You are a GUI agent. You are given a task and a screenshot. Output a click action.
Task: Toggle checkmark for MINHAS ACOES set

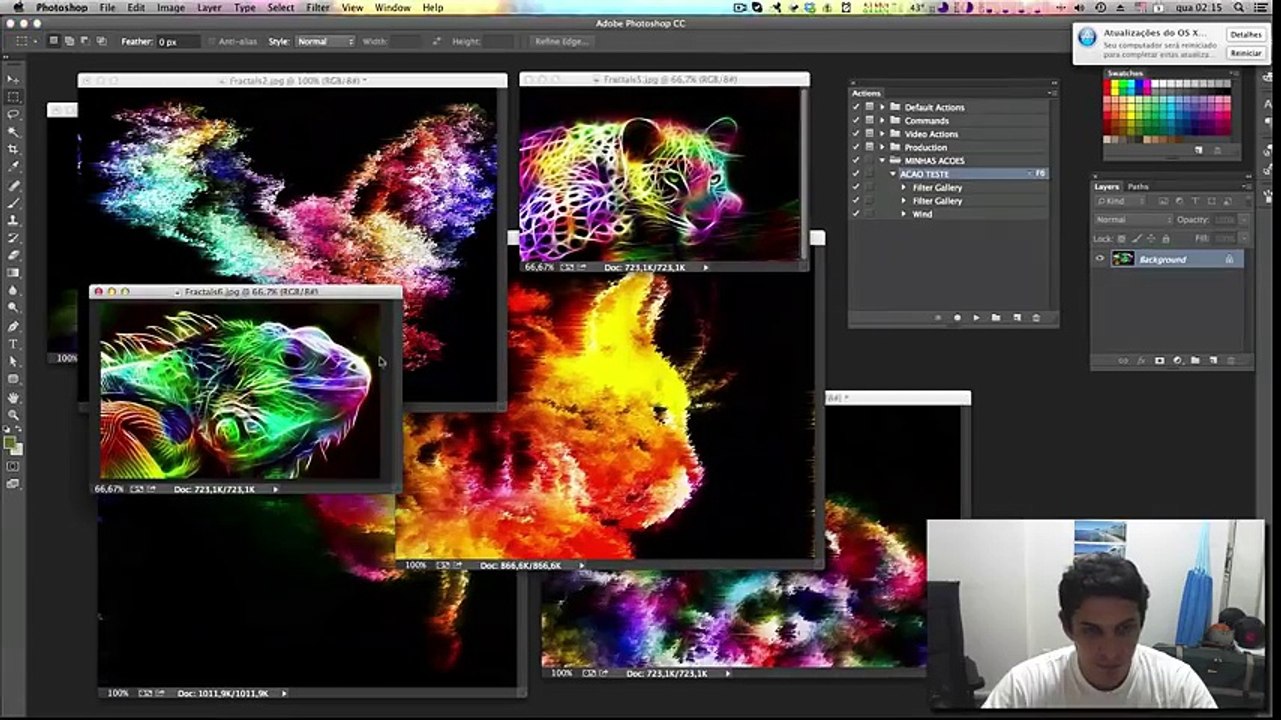(x=855, y=160)
